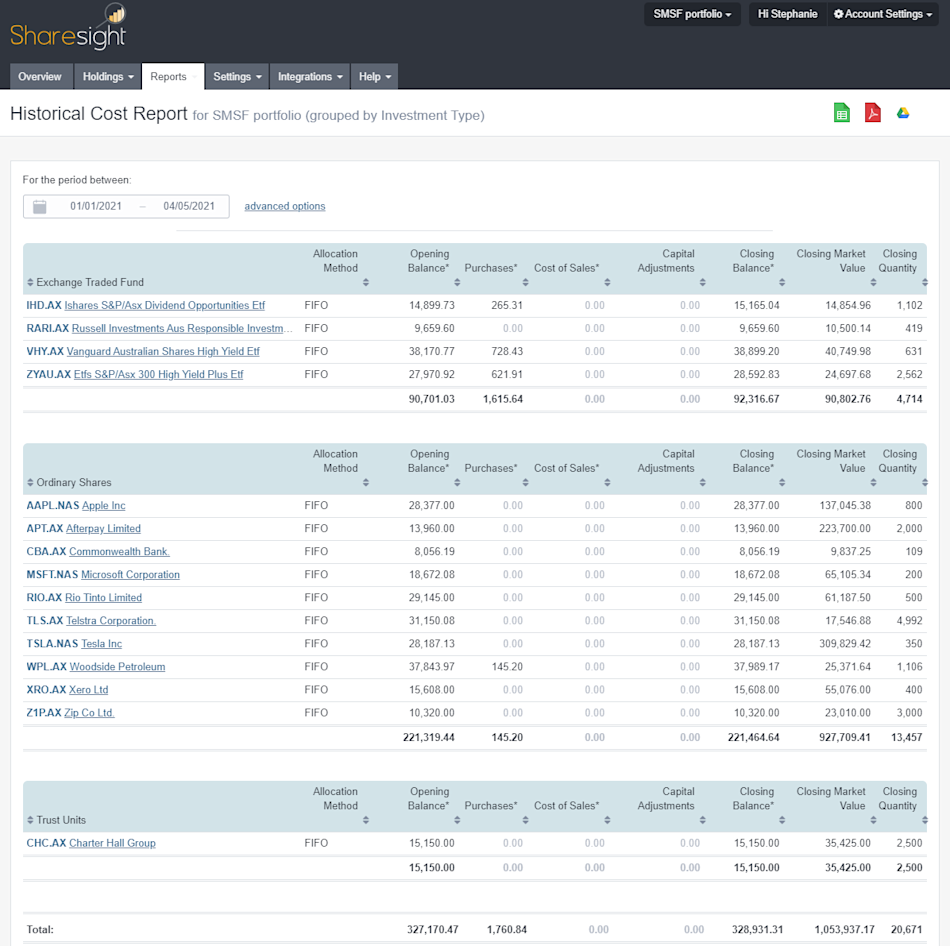Expand the Holdings menu
This screenshot has height=946, width=950.
(108, 76)
